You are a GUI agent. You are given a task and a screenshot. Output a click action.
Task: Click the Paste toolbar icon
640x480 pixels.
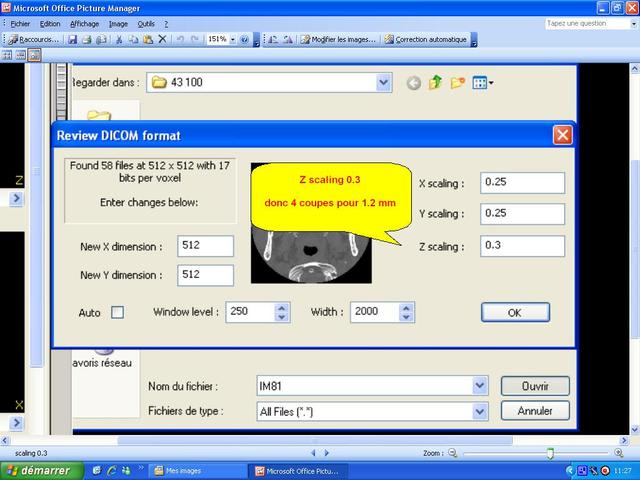tap(148, 40)
